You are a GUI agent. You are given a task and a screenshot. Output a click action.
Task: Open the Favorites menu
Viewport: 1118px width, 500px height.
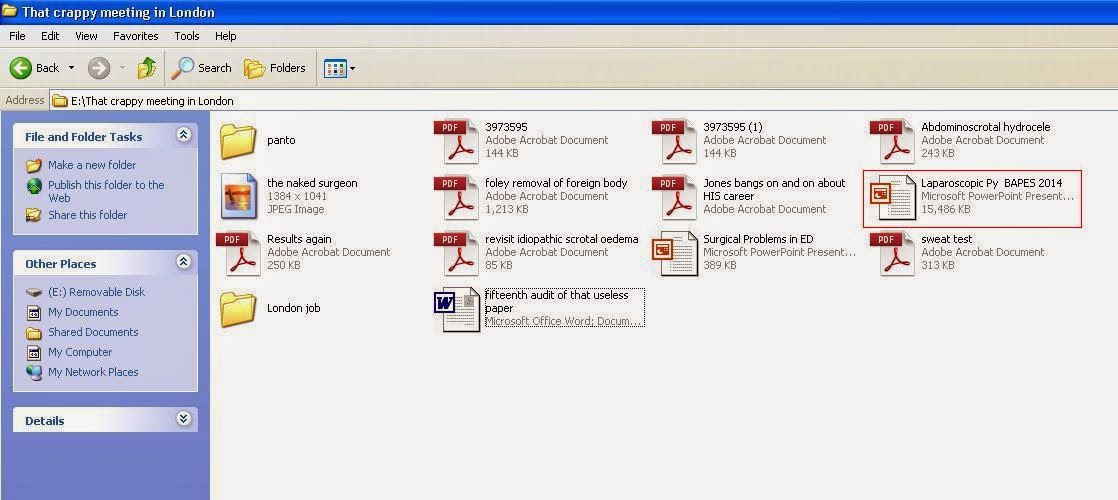135,36
